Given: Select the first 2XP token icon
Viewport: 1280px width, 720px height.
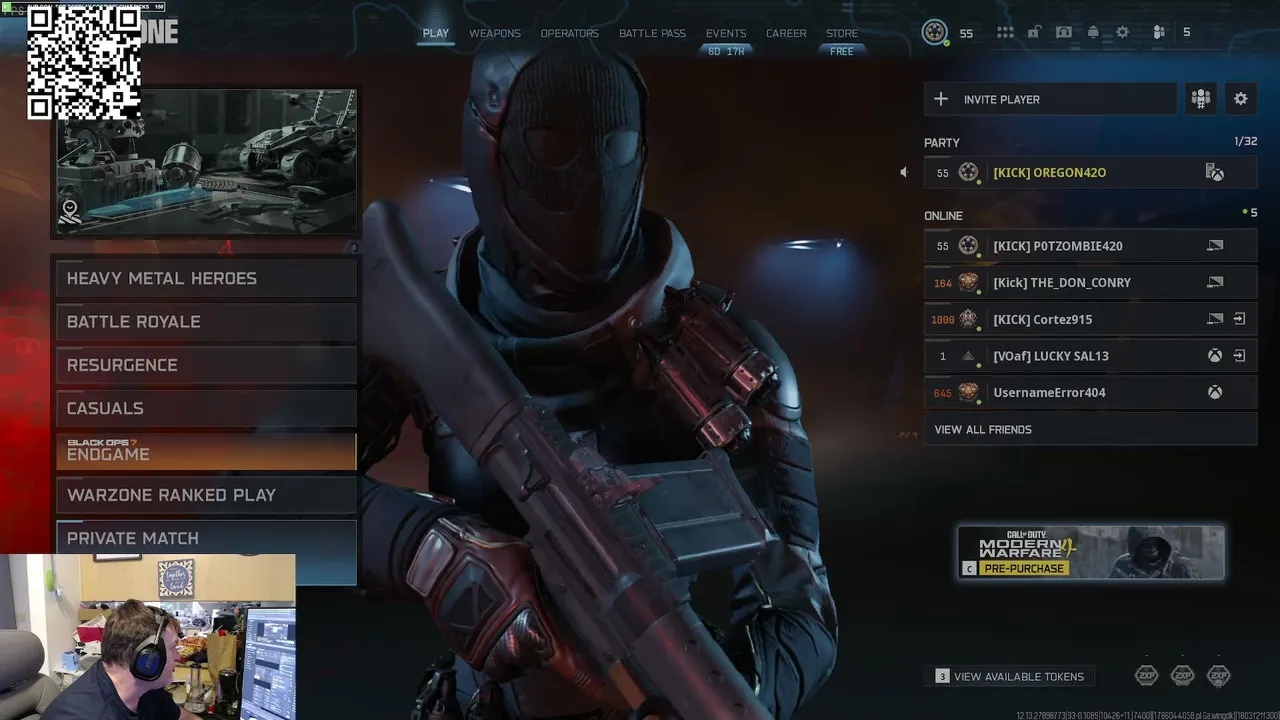Looking at the screenshot, I should click(x=1146, y=676).
